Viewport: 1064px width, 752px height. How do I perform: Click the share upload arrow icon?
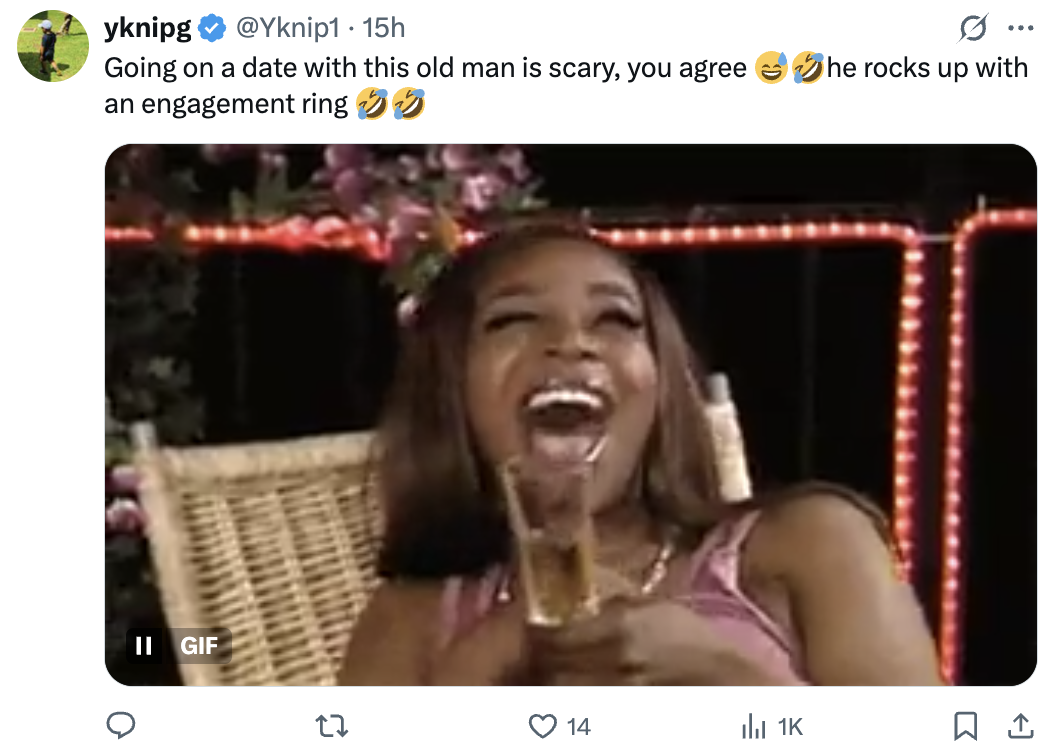tap(1019, 726)
